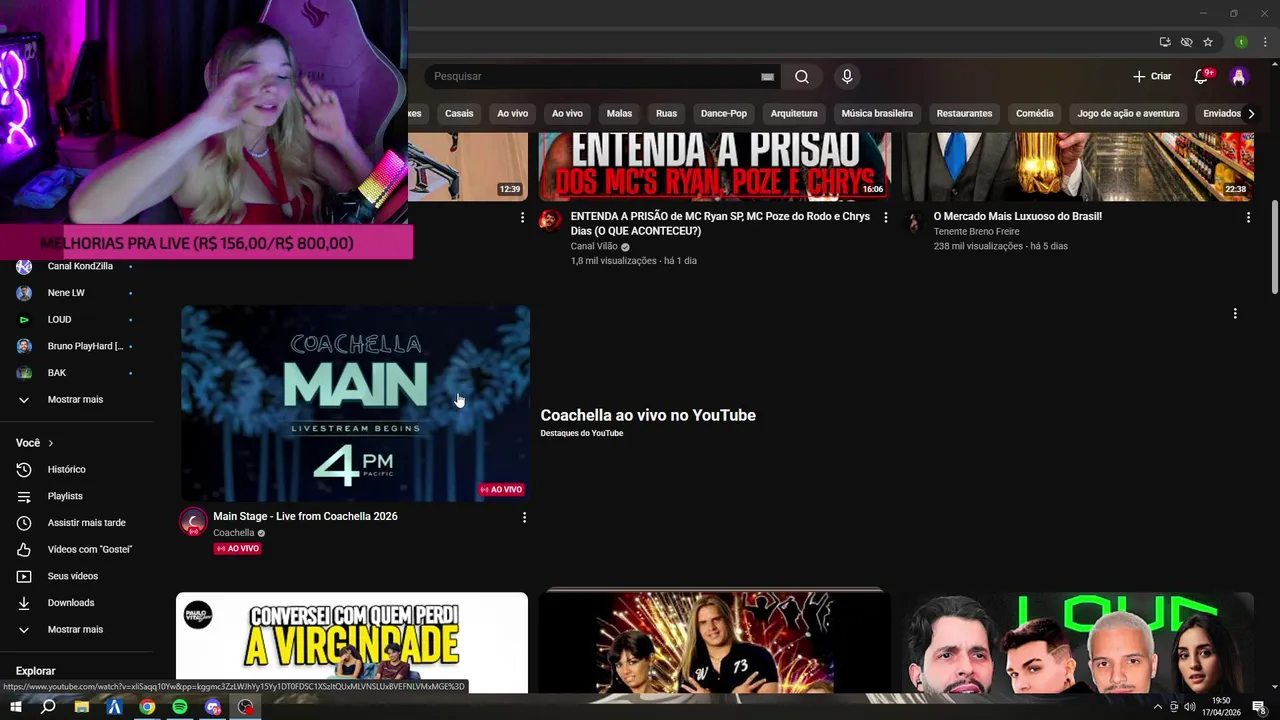
Task: Select the Malas category chip
Action: (619, 114)
